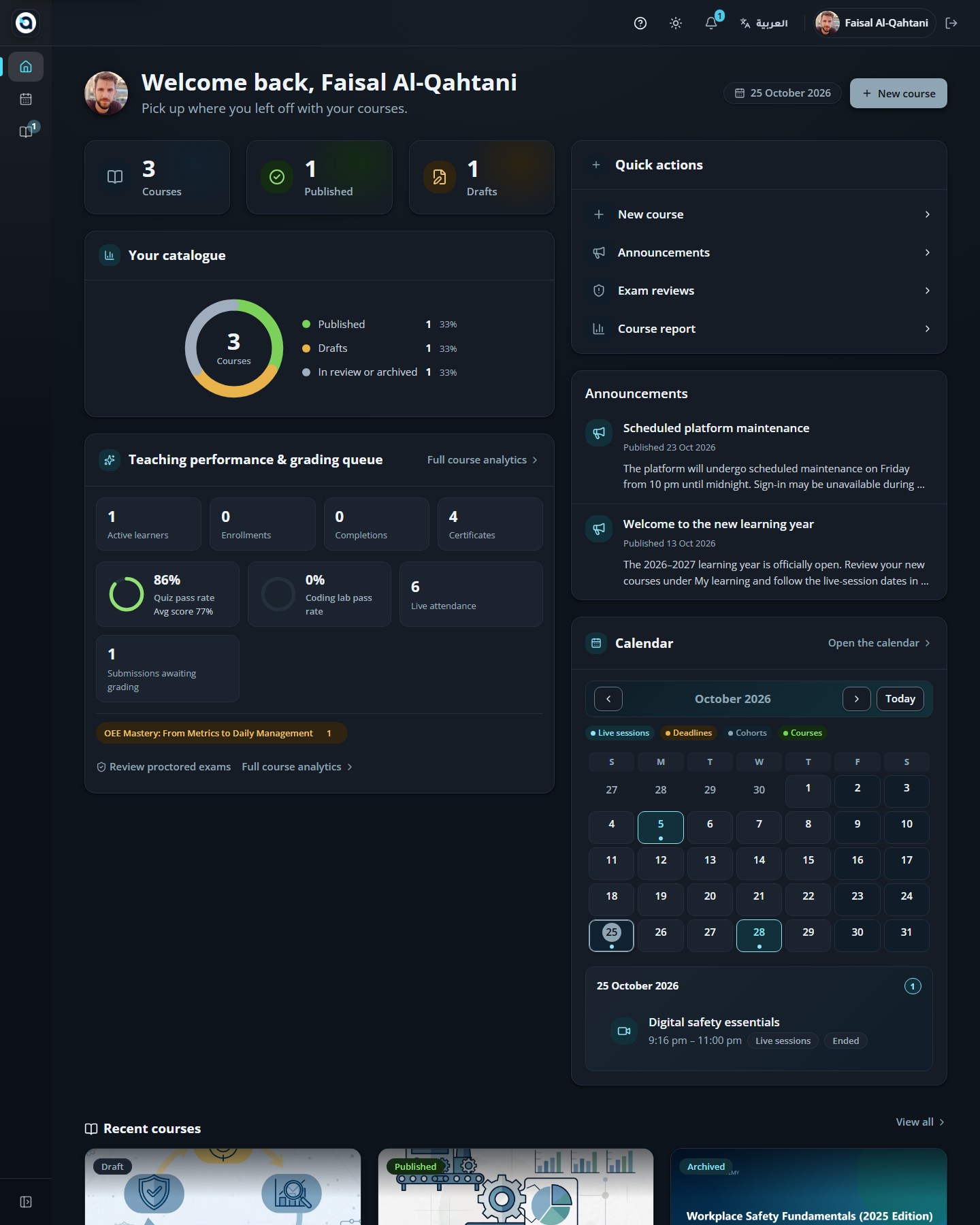Toggle Live sessions calendar filter

click(620, 733)
